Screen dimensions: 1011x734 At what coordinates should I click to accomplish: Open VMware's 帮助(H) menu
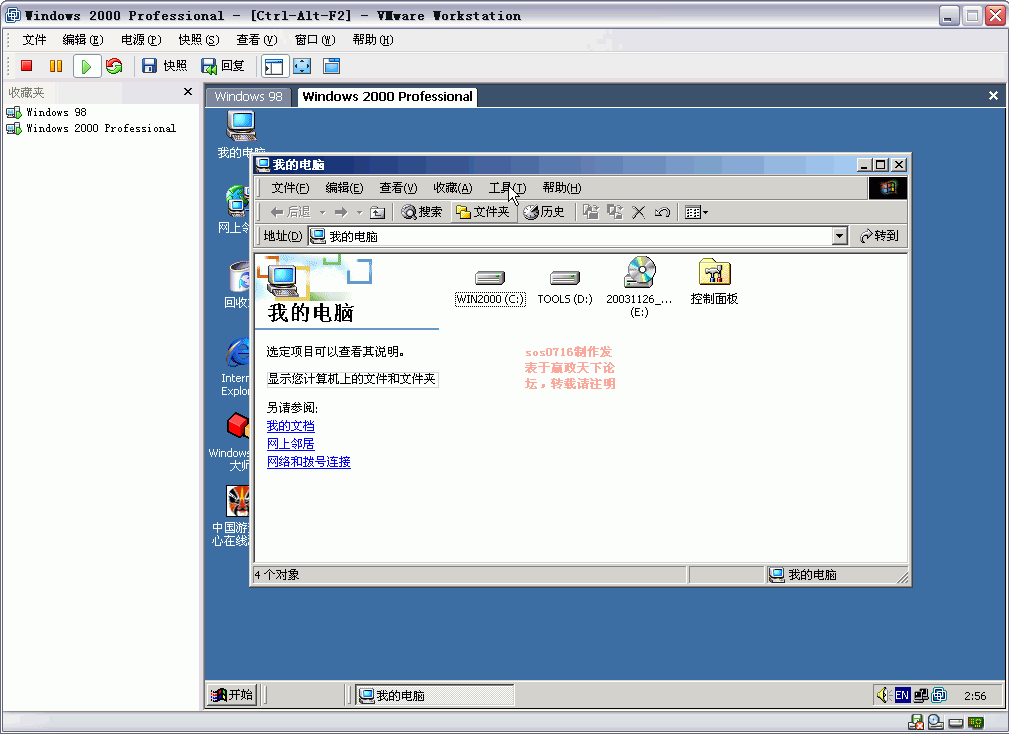pos(373,40)
